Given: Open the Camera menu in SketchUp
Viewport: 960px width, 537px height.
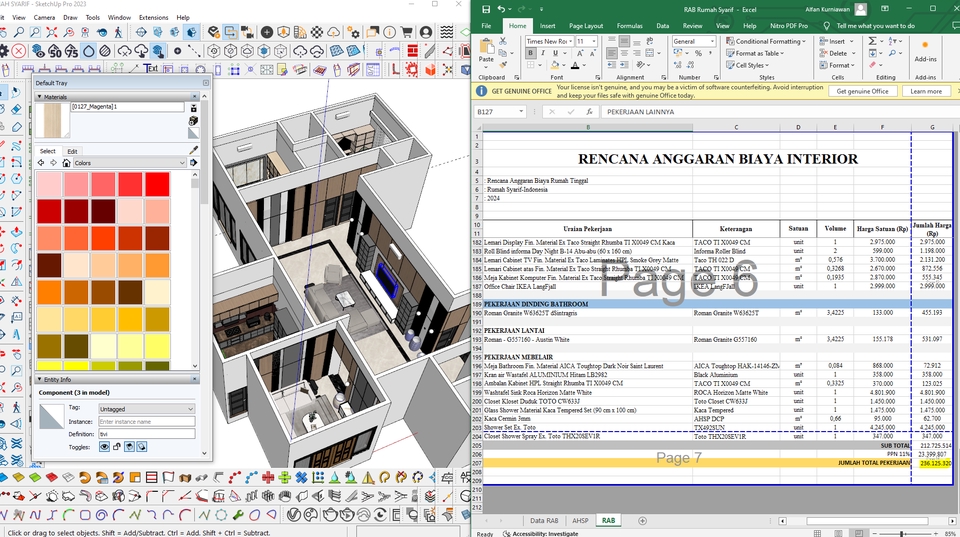Looking at the screenshot, I should [44, 17].
